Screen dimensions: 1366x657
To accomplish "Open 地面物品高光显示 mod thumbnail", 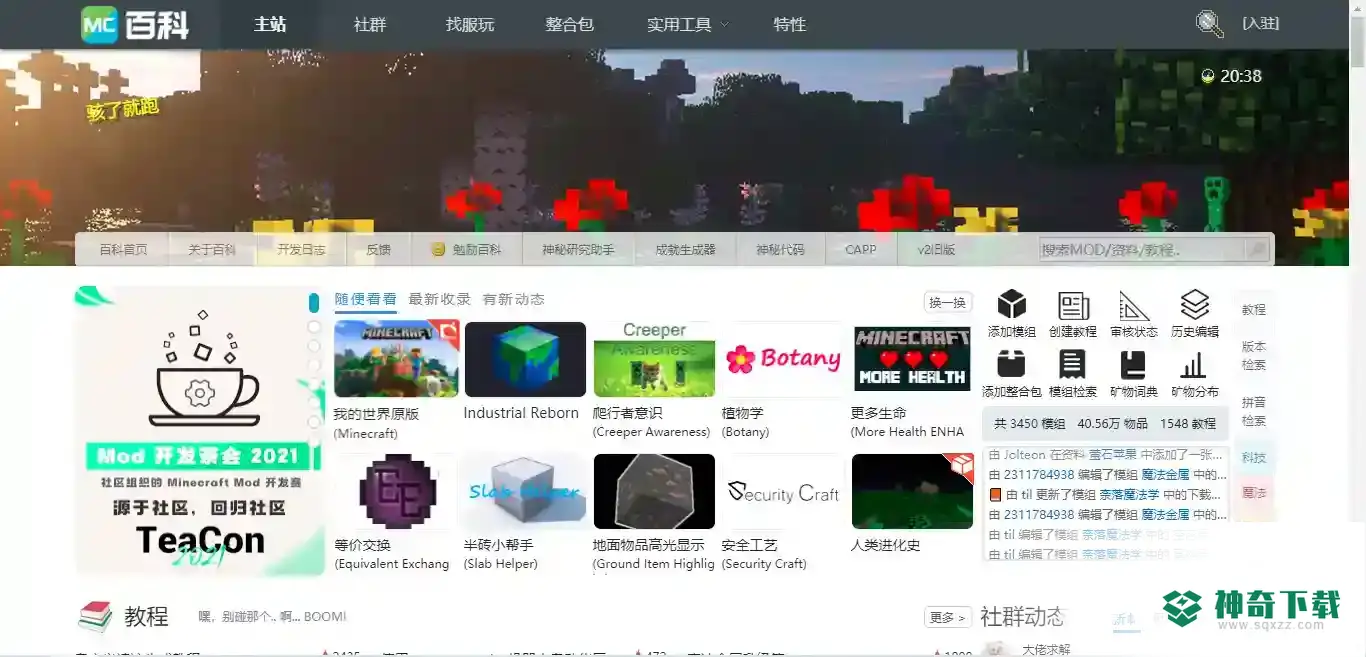I will click(654, 491).
